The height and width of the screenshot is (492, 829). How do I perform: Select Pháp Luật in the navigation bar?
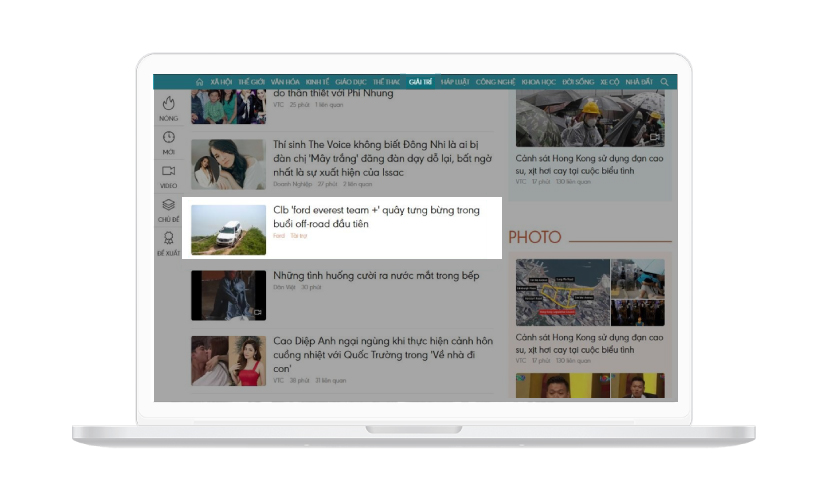455,82
